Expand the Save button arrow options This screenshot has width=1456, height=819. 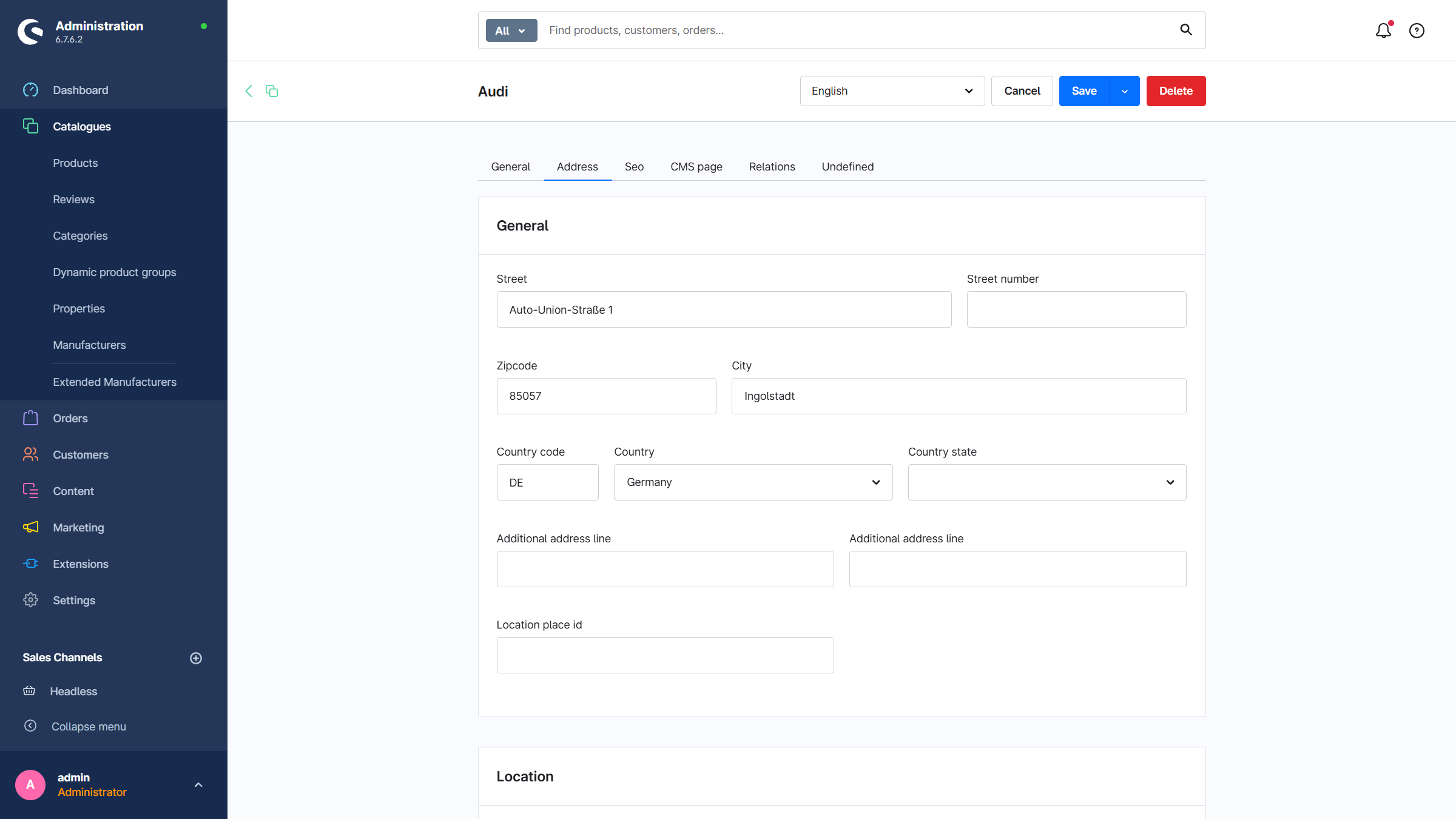1125,91
